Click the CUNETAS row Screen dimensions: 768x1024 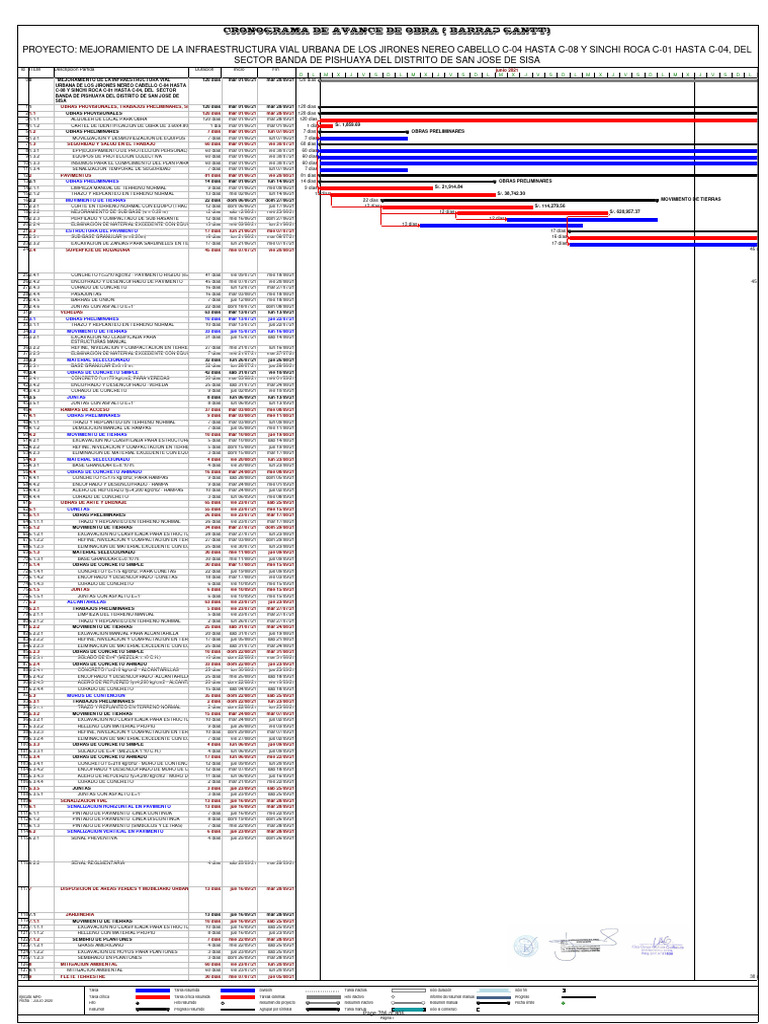tap(157, 508)
